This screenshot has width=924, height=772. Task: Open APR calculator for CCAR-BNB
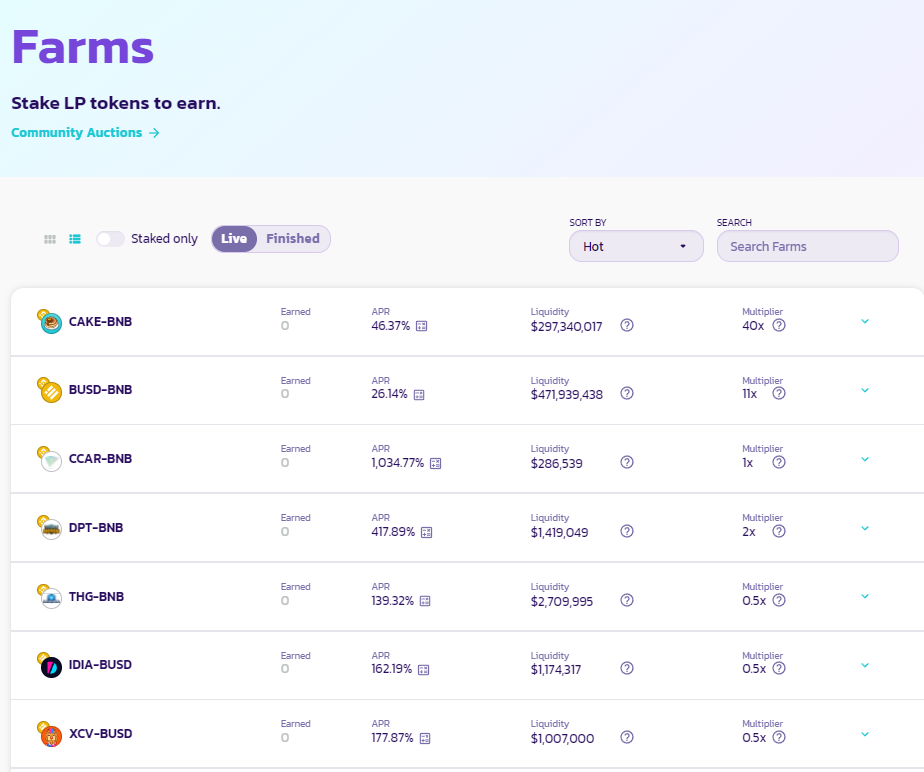(435, 463)
